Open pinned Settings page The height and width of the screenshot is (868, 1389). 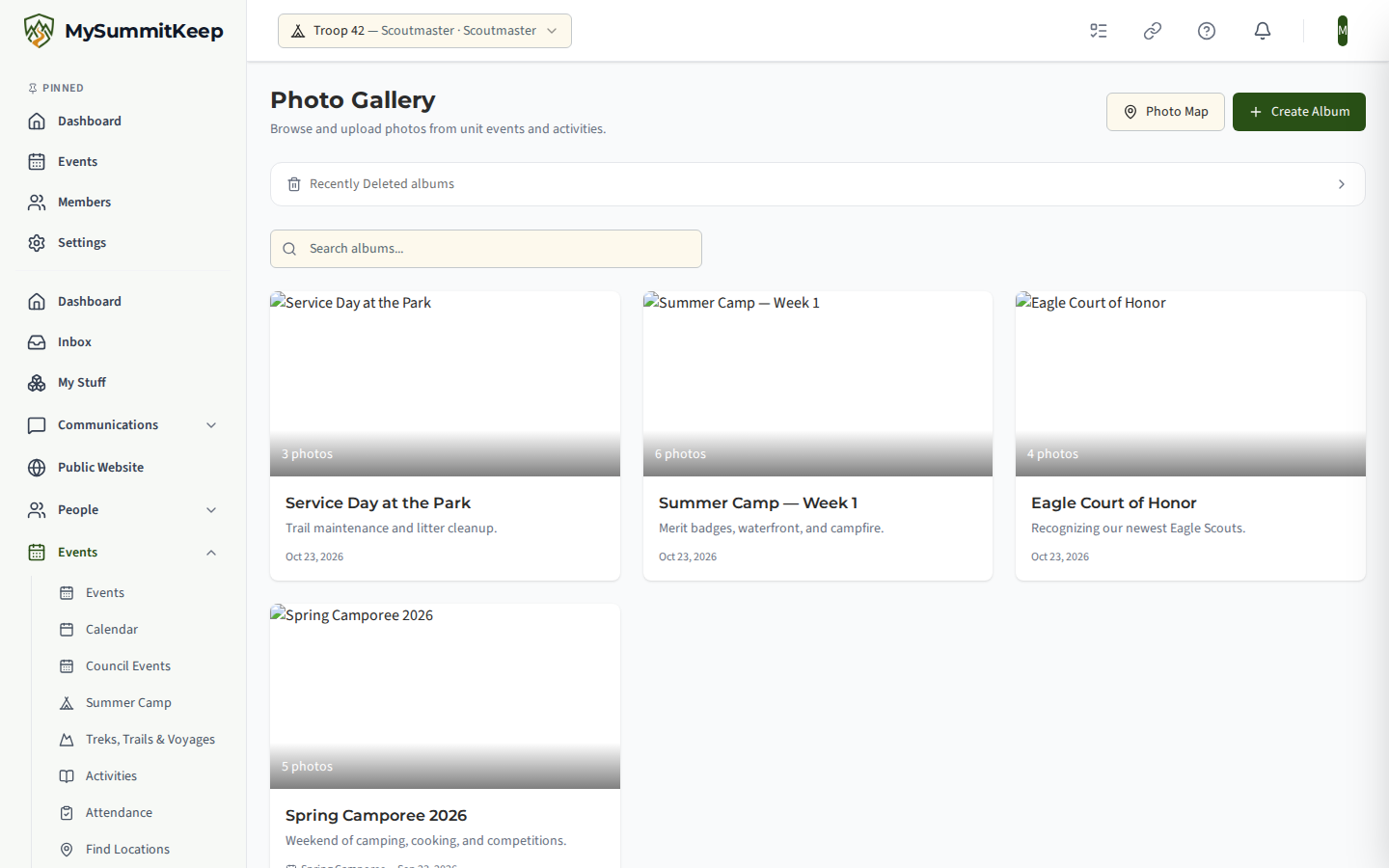[x=123, y=242]
